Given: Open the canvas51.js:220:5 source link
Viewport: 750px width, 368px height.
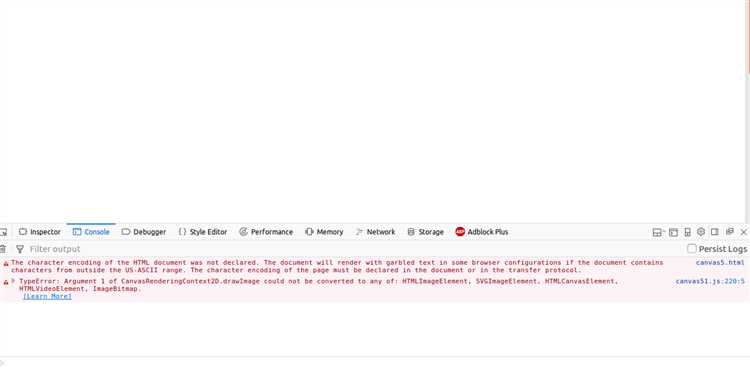Looking at the screenshot, I should 710,281.
